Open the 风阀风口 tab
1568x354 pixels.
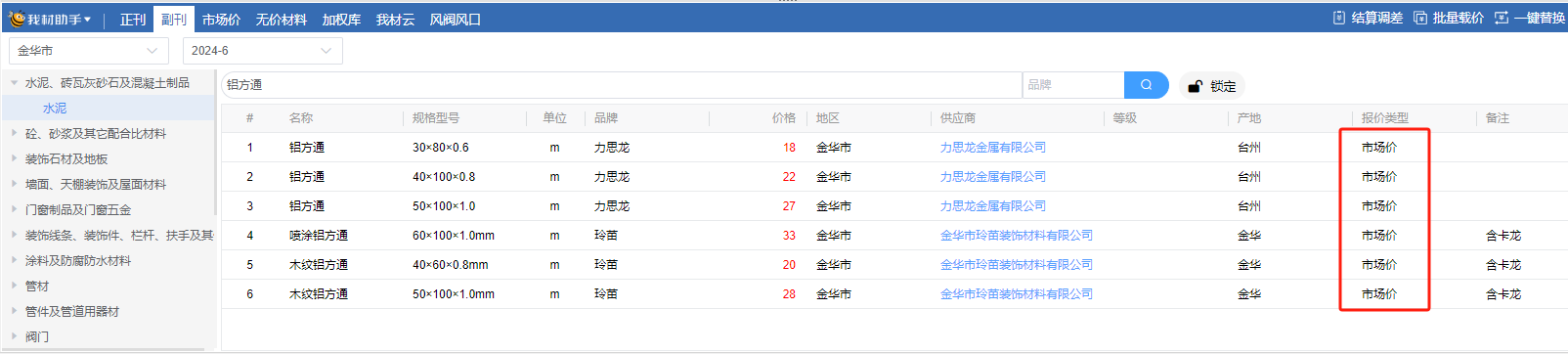[x=455, y=20]
